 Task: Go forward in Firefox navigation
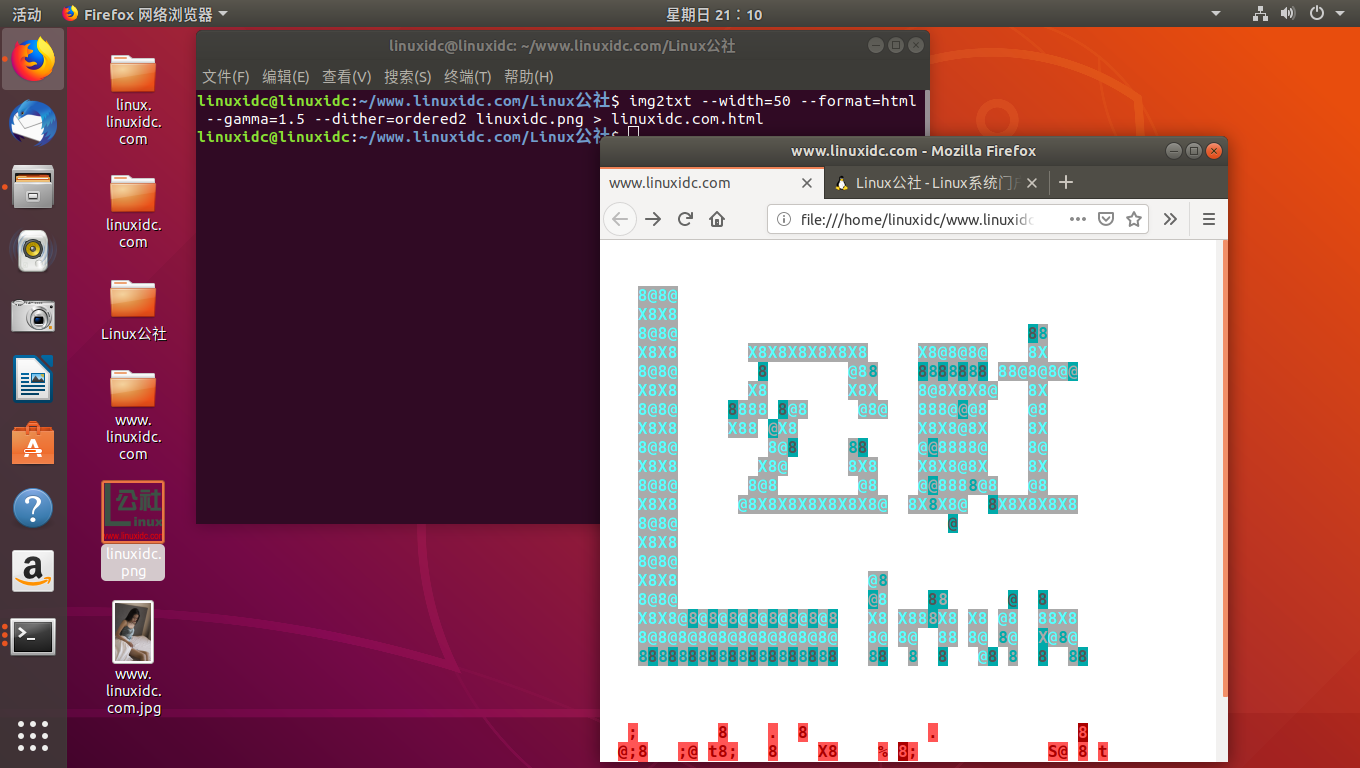(653, 219)
